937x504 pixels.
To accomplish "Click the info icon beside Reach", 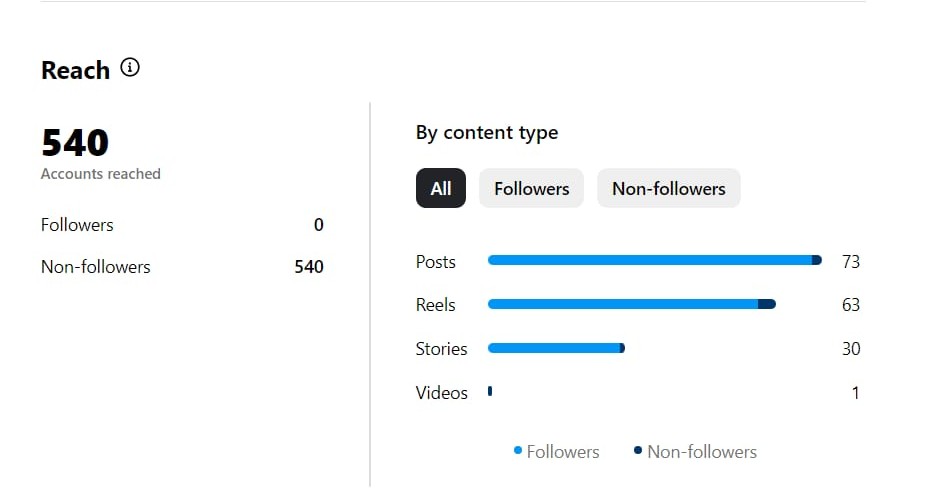I will click(x=130, y=68).
